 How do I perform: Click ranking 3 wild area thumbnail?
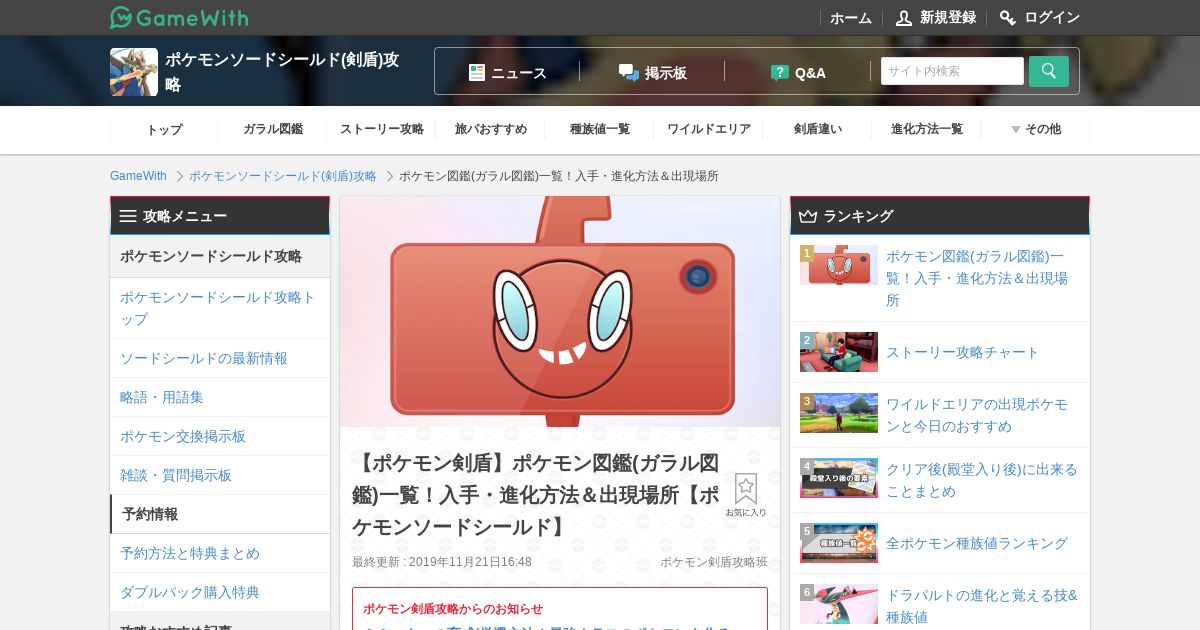point(839,413)
